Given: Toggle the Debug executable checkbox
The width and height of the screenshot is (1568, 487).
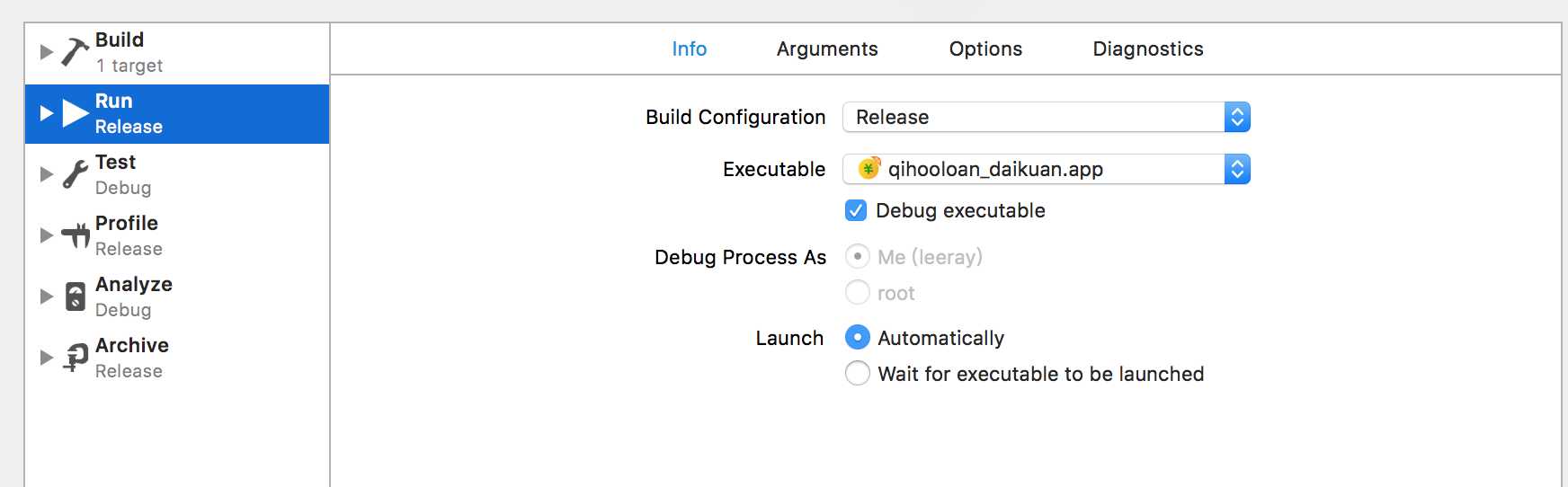Looking at the screenshot, I should click(856, 210).
